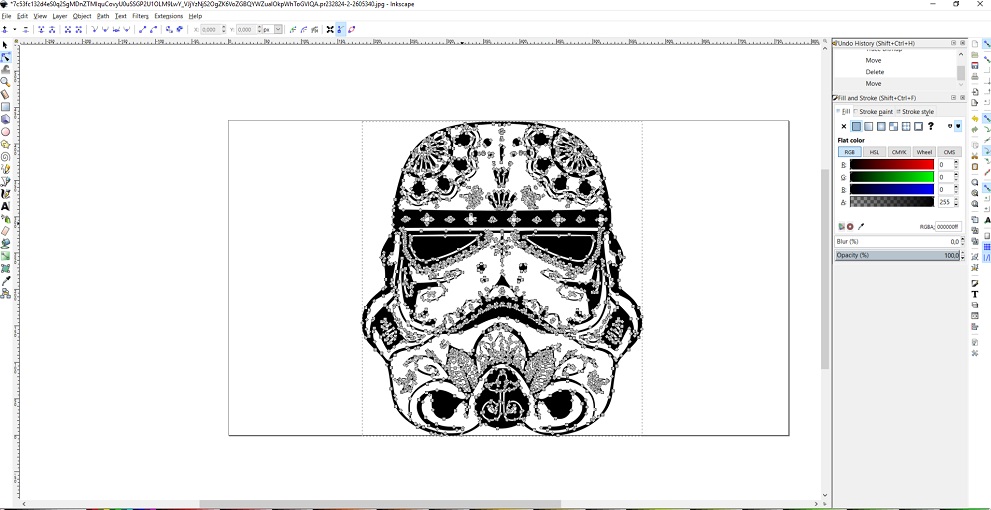Select the Wheel color mode
Image resolution: width=991 pixels, height=510 pixels.
pyautogui.click(x=924, y=152)
